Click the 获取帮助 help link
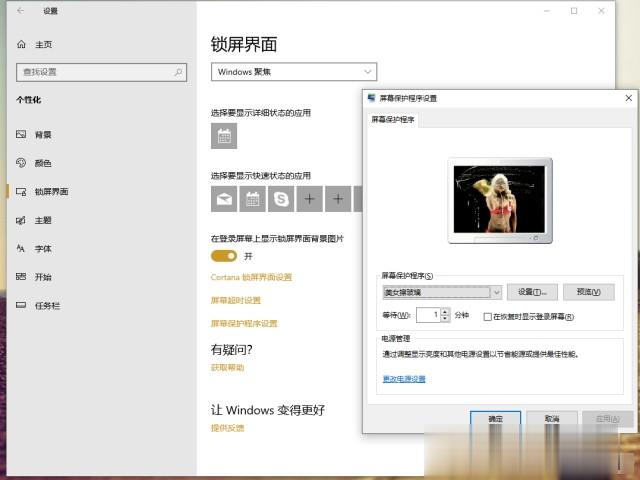The height and width of the screenshot is (480, 640). (228, 368)
